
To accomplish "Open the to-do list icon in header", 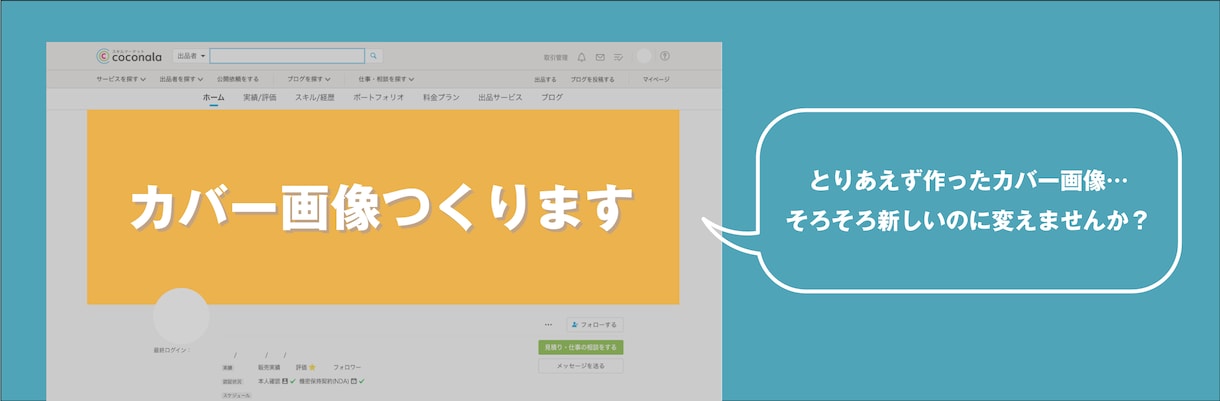I will [x=618, y=57].
